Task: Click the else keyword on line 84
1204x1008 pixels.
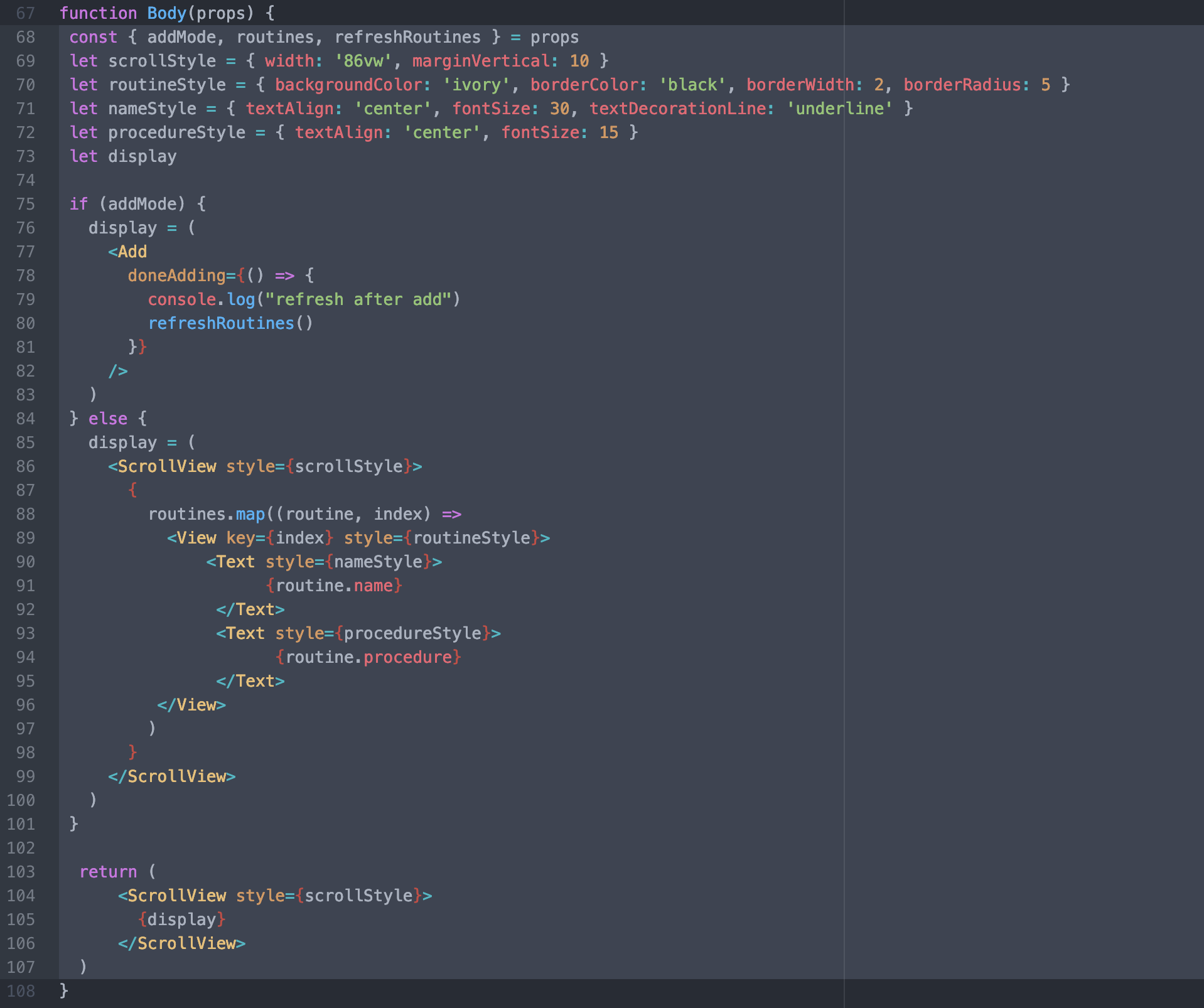Action: 107,419
